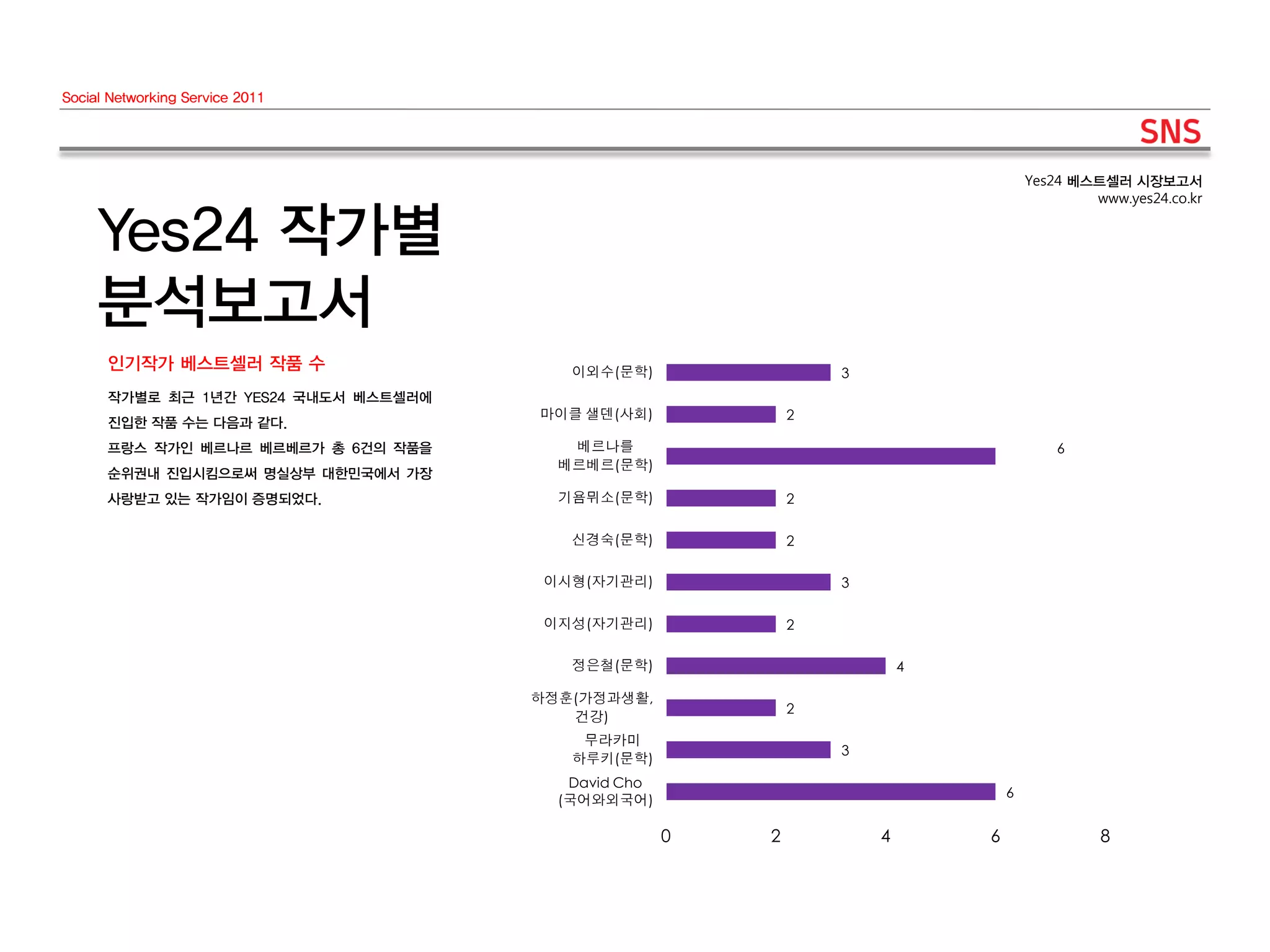
Task: Select the bar for 베르나를 베르베르(문학)
Action: coord(831,456)
